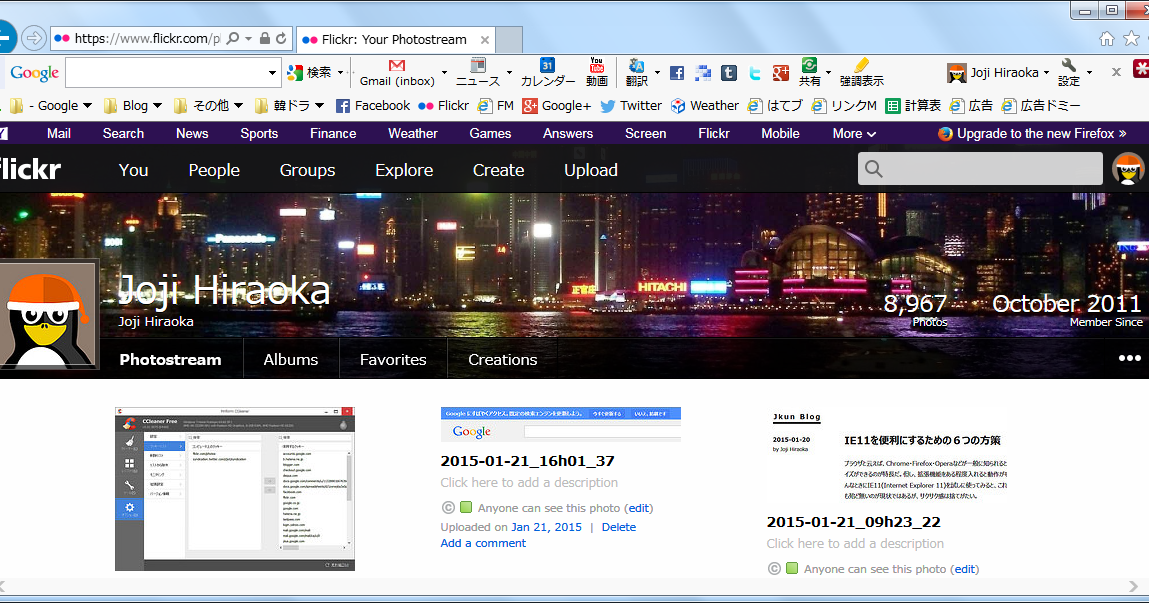Click green privacy square under 2015-01-21_16h01_37
The width and height of the screenshot is (1149, 603).
[466, 507]
